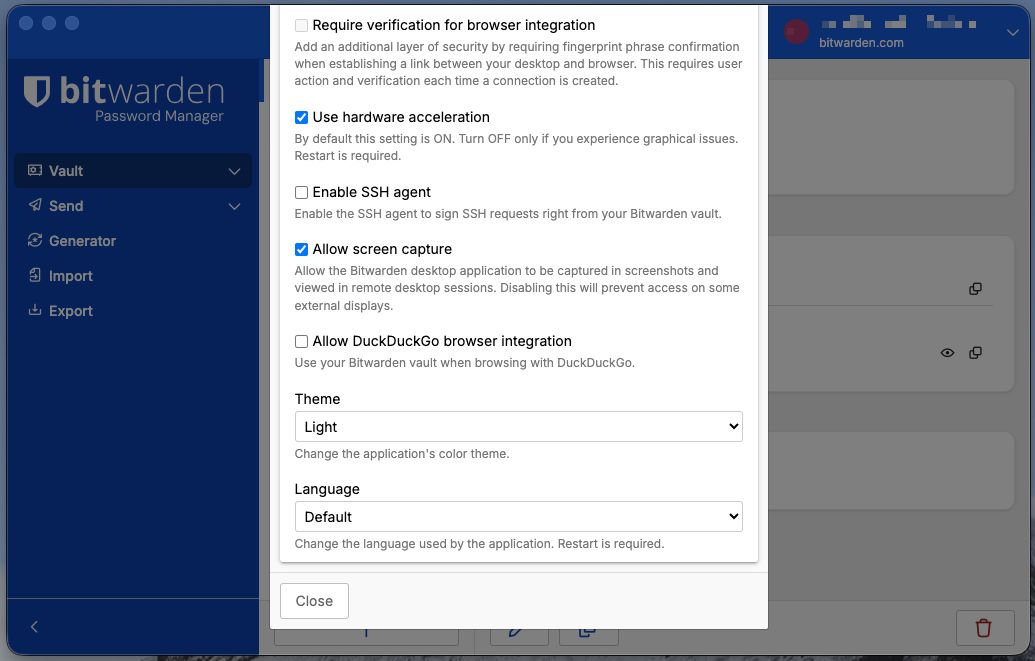Screen dimensions: 1035x661
Task: Copy the username using its copy icon
Action: point(975,288)
